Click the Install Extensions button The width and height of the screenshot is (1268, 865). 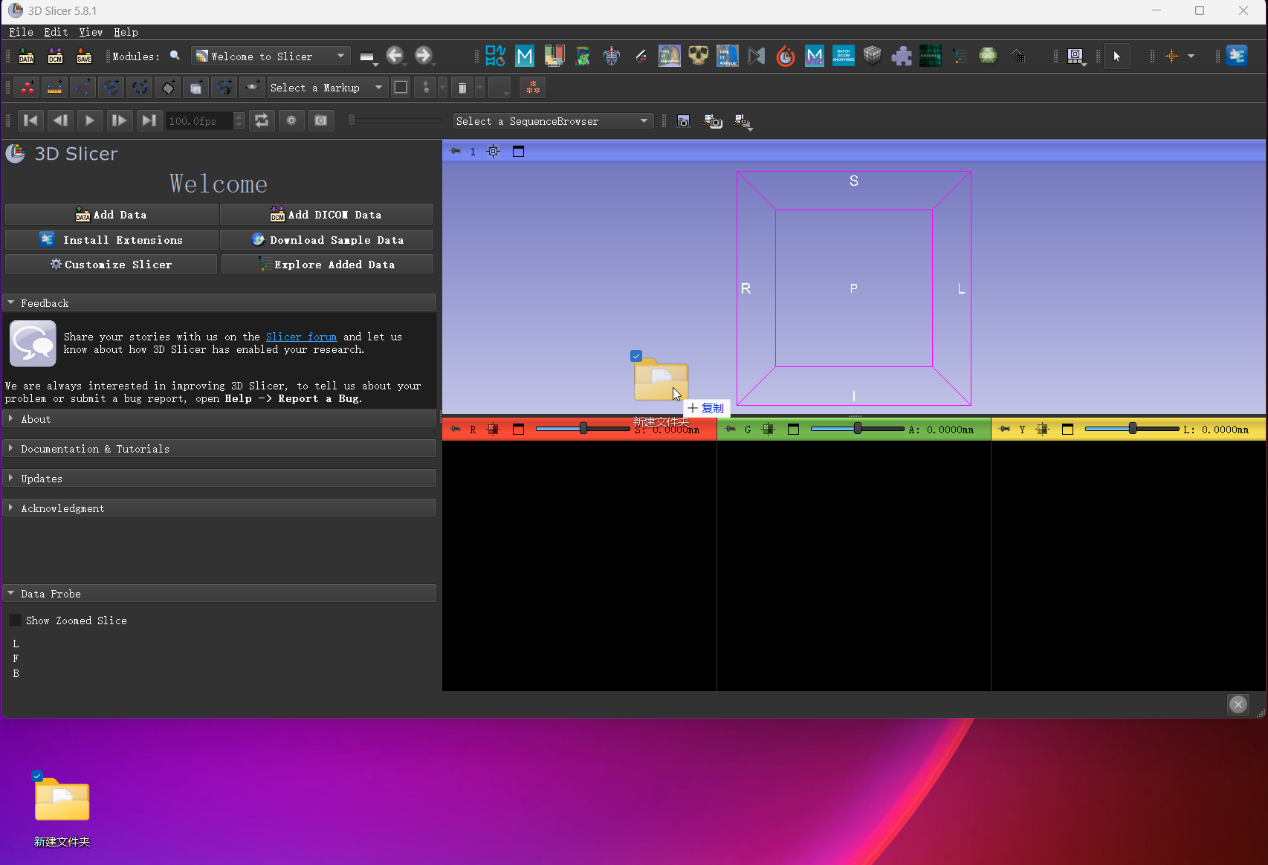click(x=112, y=240)
